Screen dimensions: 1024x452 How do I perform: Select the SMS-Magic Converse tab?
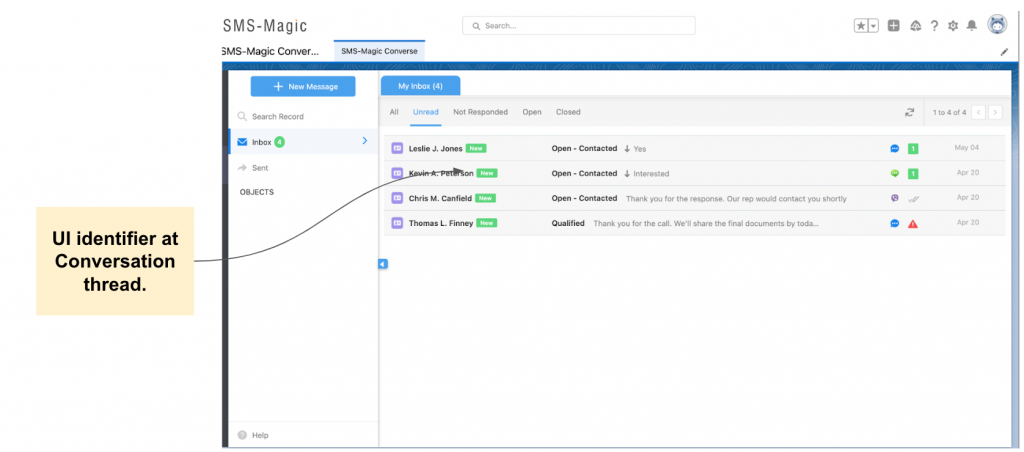379,51
